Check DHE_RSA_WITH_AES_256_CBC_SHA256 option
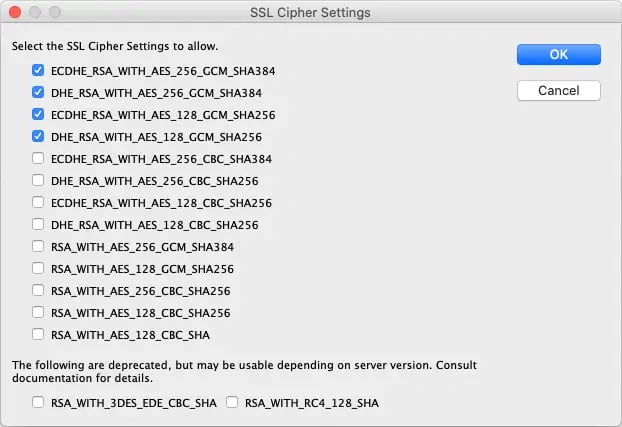 coord(38,181)
